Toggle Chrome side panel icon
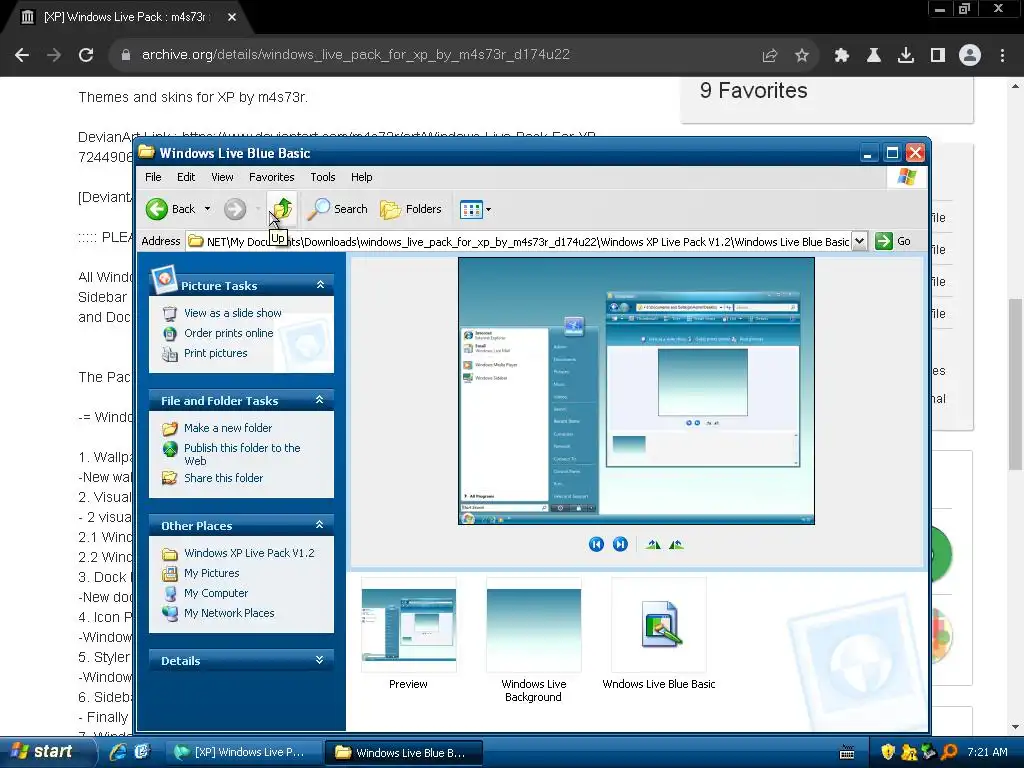This screenshot has height=768, width=1024. (x=938, y=56)
